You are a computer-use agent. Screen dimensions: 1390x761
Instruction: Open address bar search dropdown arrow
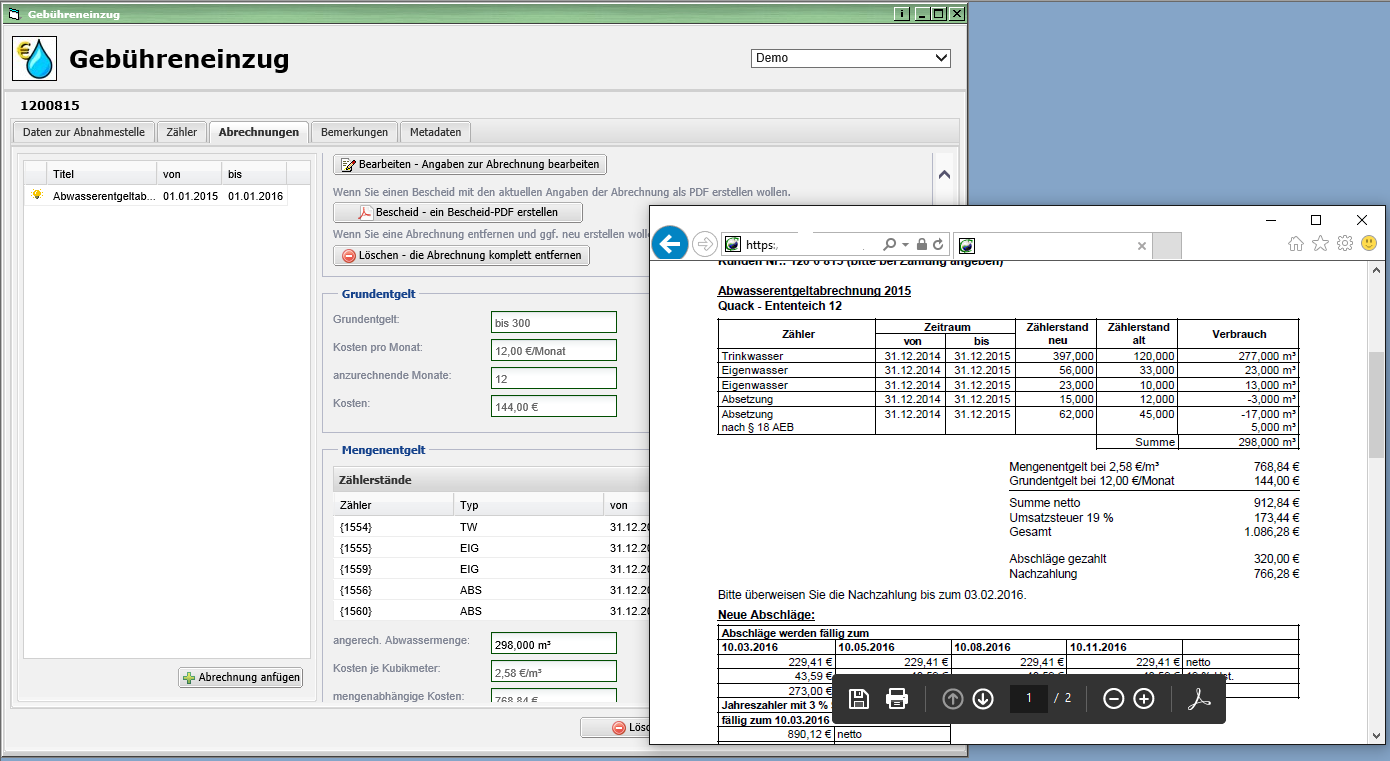905,245
